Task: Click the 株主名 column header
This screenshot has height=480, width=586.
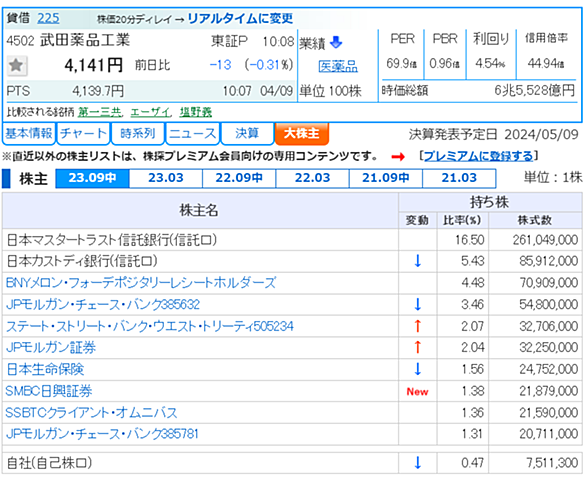Action: 199,210
